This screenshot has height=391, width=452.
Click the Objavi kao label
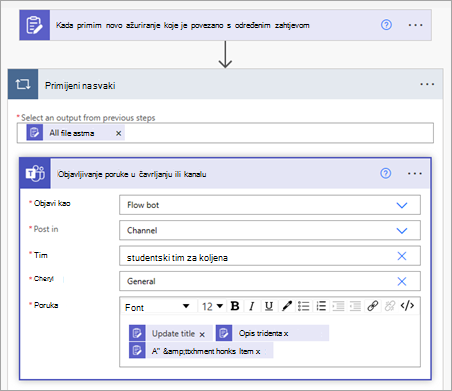(52, 203)
